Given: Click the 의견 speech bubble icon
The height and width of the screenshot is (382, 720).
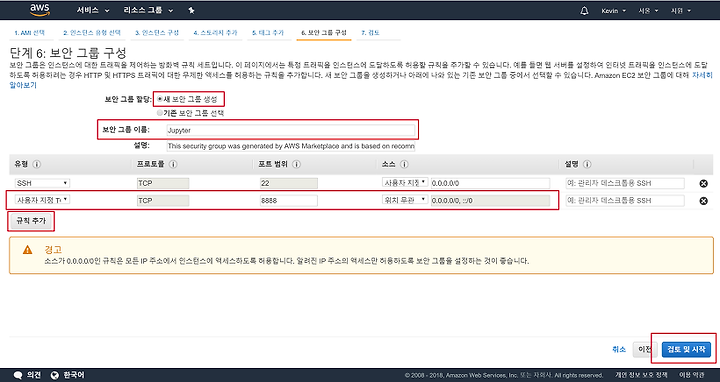Looking at the screenshot, I should pyautogui.click(x=18, y=375).
